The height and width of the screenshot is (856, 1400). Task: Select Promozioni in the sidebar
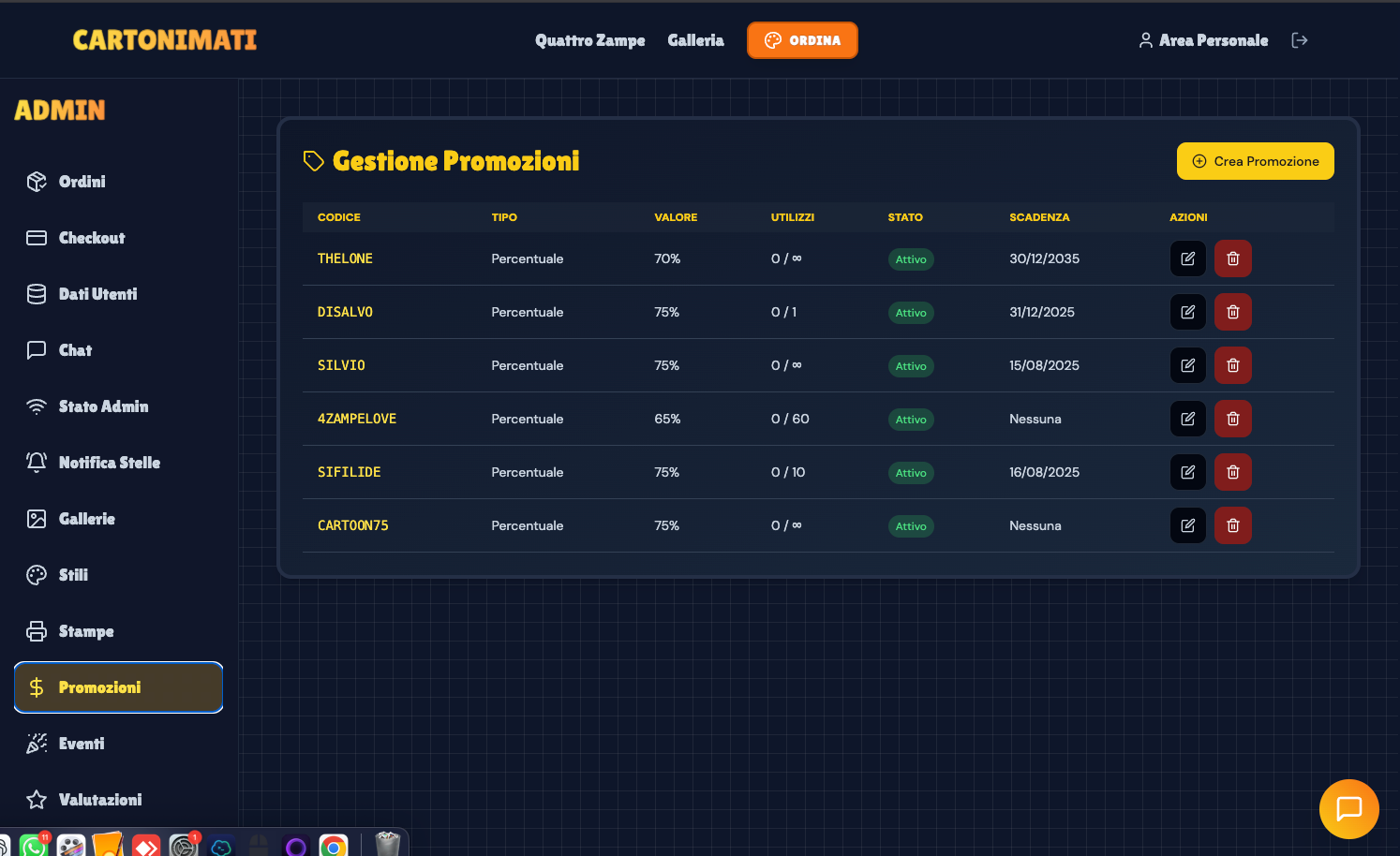click(x=118, y=687)
